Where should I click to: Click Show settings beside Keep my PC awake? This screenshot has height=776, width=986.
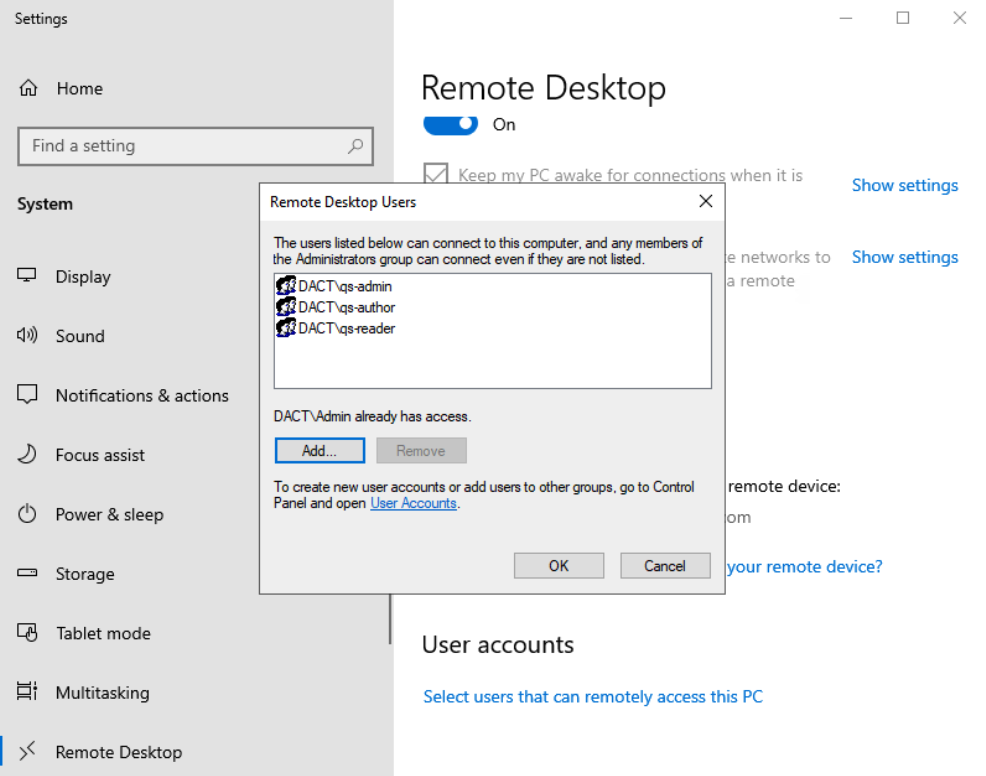pyautogui.click(x=904, y=185)
